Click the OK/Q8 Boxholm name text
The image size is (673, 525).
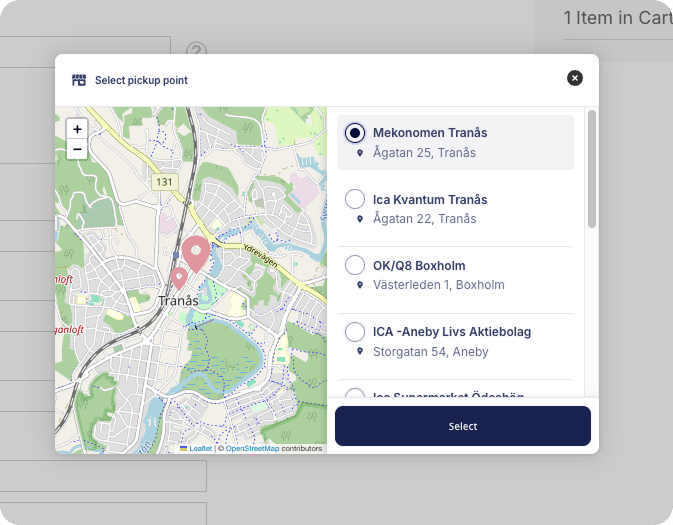[419, 266]
